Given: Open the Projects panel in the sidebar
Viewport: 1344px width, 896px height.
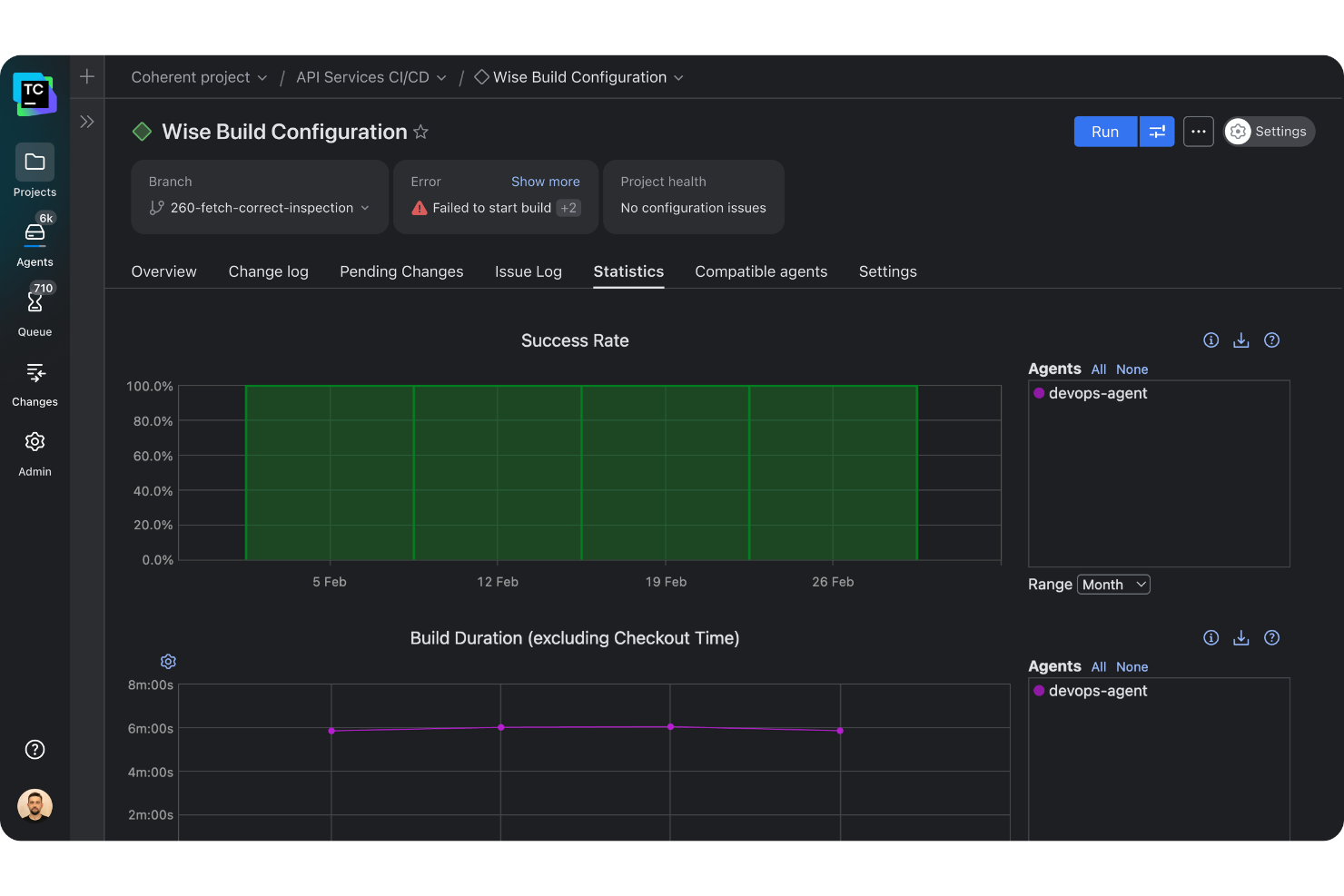Looking at the screenshot, I should (35, 171).
